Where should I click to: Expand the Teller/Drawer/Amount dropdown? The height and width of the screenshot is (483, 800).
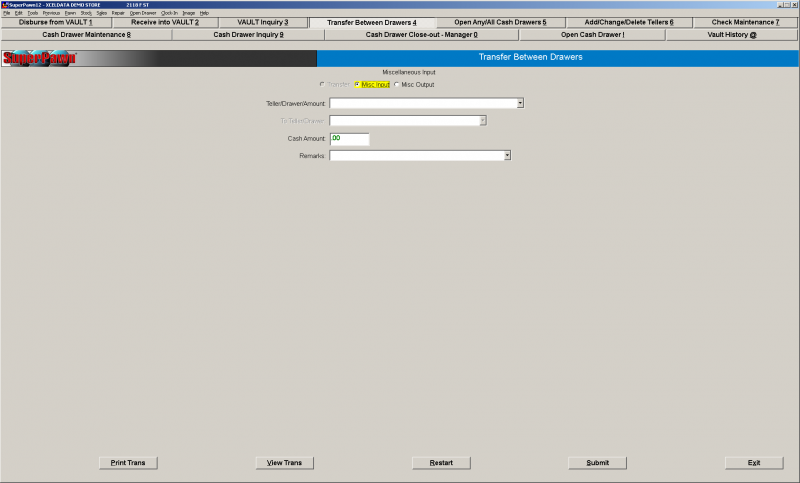click(520, 103)
